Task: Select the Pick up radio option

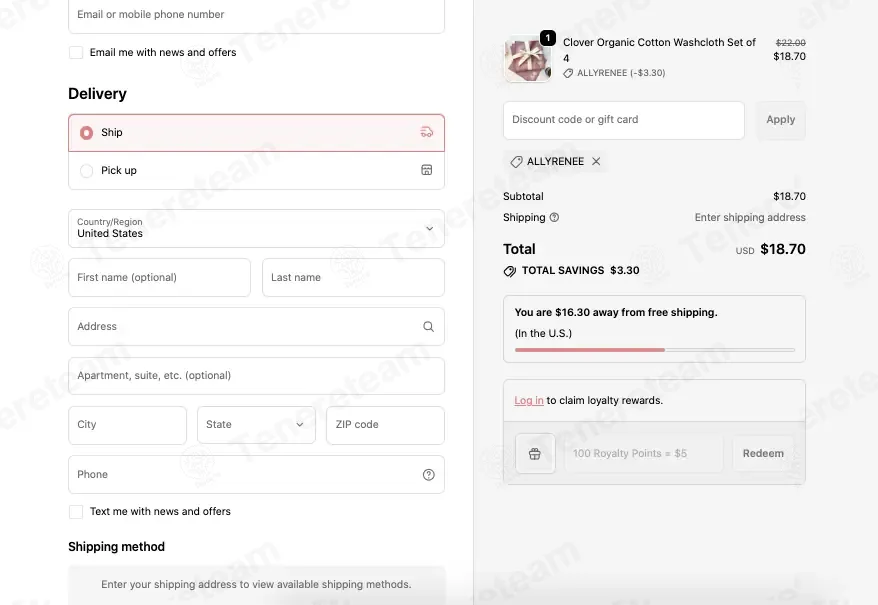Action: click(x=86, y=170)
